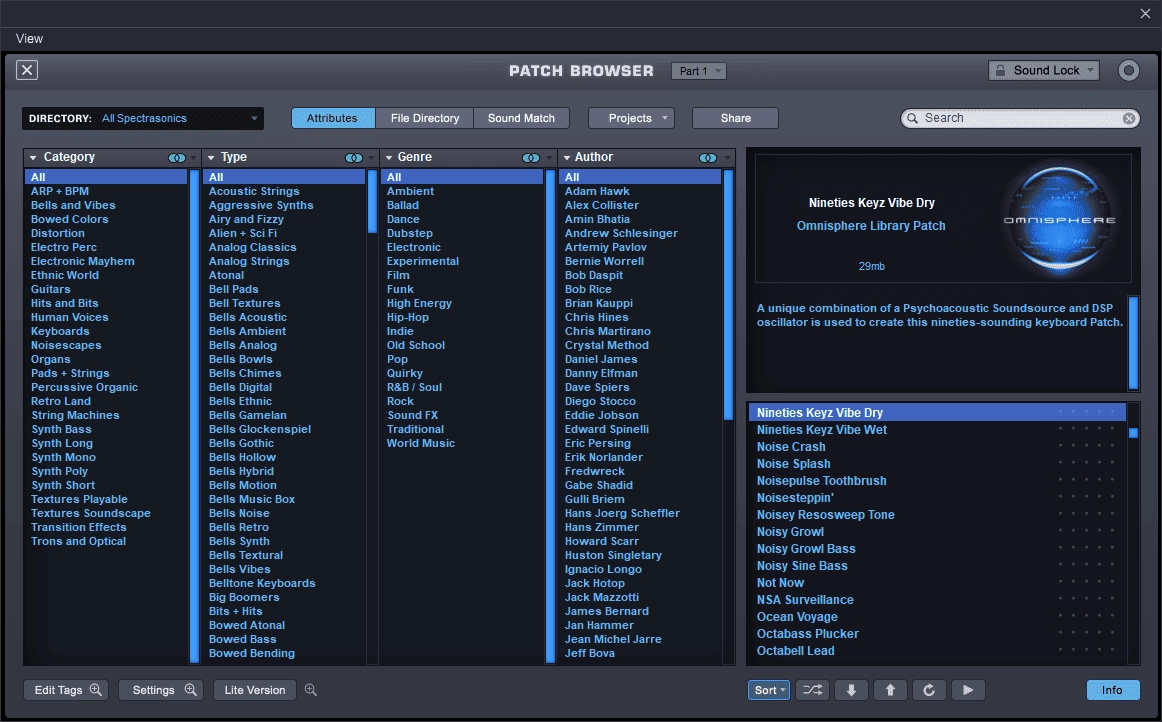Collapse the Type column triangle
Viewport: 1162px width, 722px height.
point(211,158)
